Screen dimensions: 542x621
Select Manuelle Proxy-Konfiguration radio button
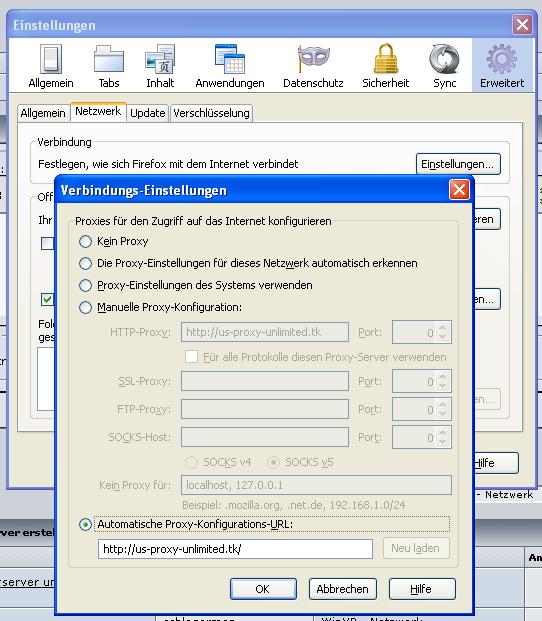(85, 307)
